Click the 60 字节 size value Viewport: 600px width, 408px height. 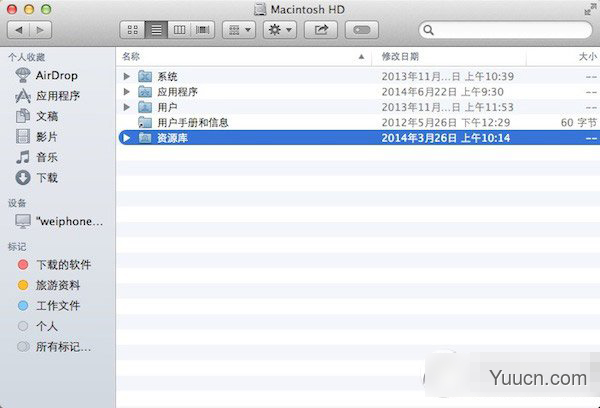pos(579,122)
